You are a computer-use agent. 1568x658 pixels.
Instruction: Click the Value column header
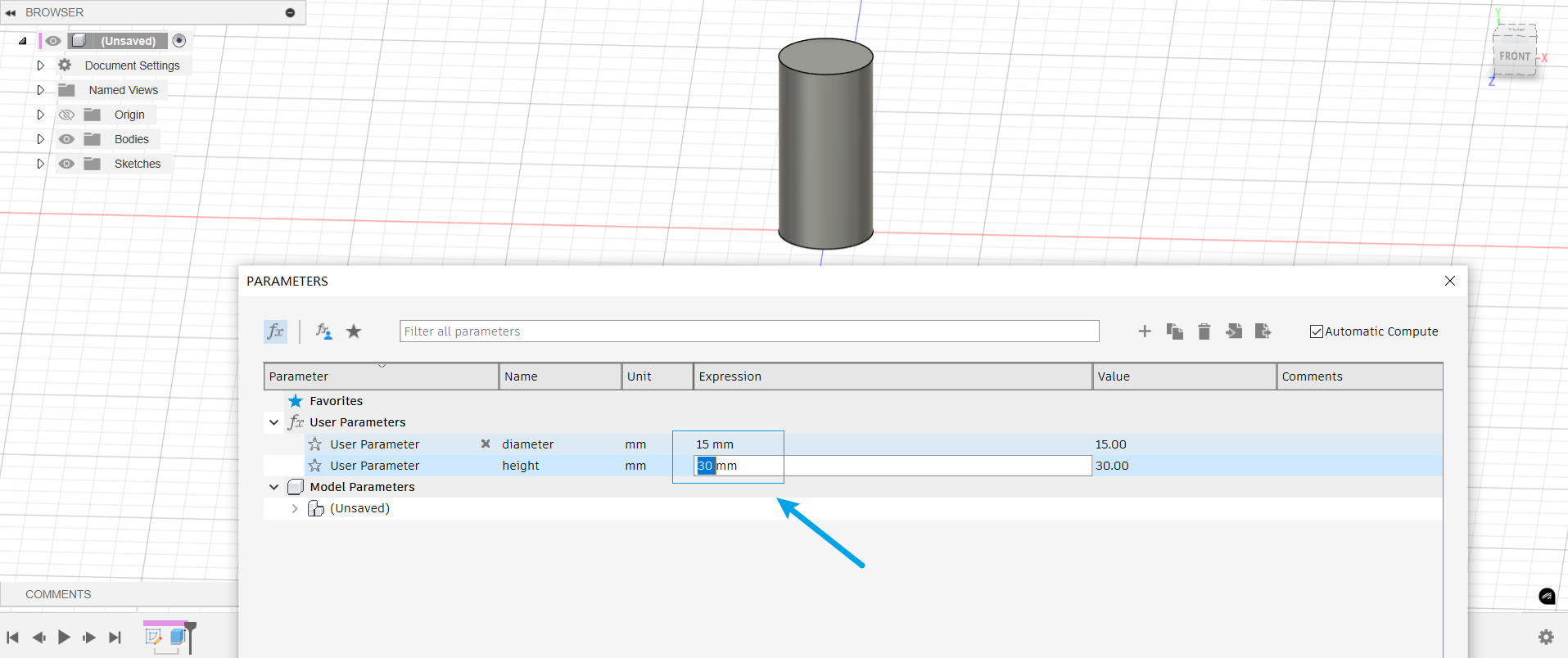click(x=1185, y=376)
